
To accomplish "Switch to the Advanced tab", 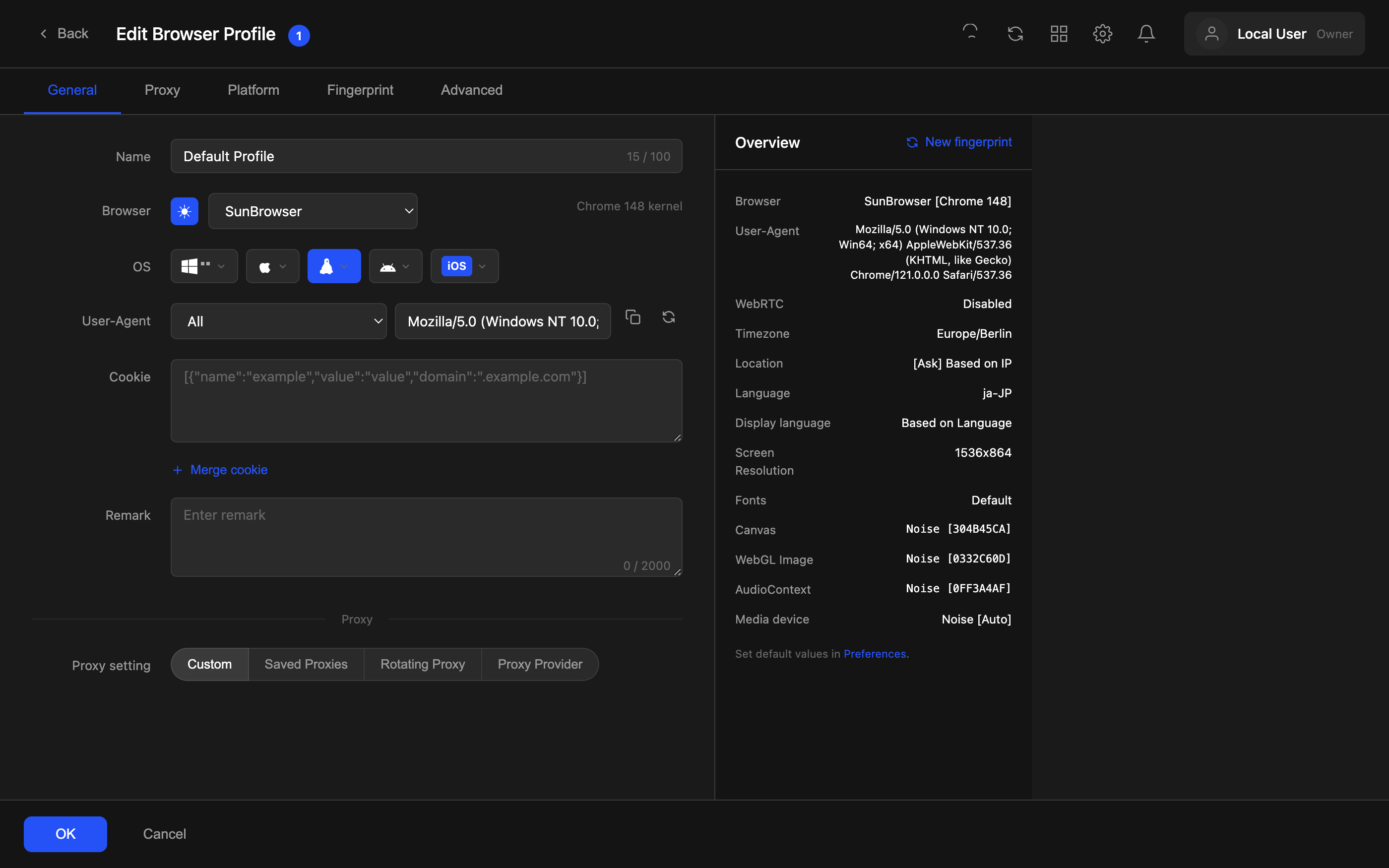I will point(471,90).
